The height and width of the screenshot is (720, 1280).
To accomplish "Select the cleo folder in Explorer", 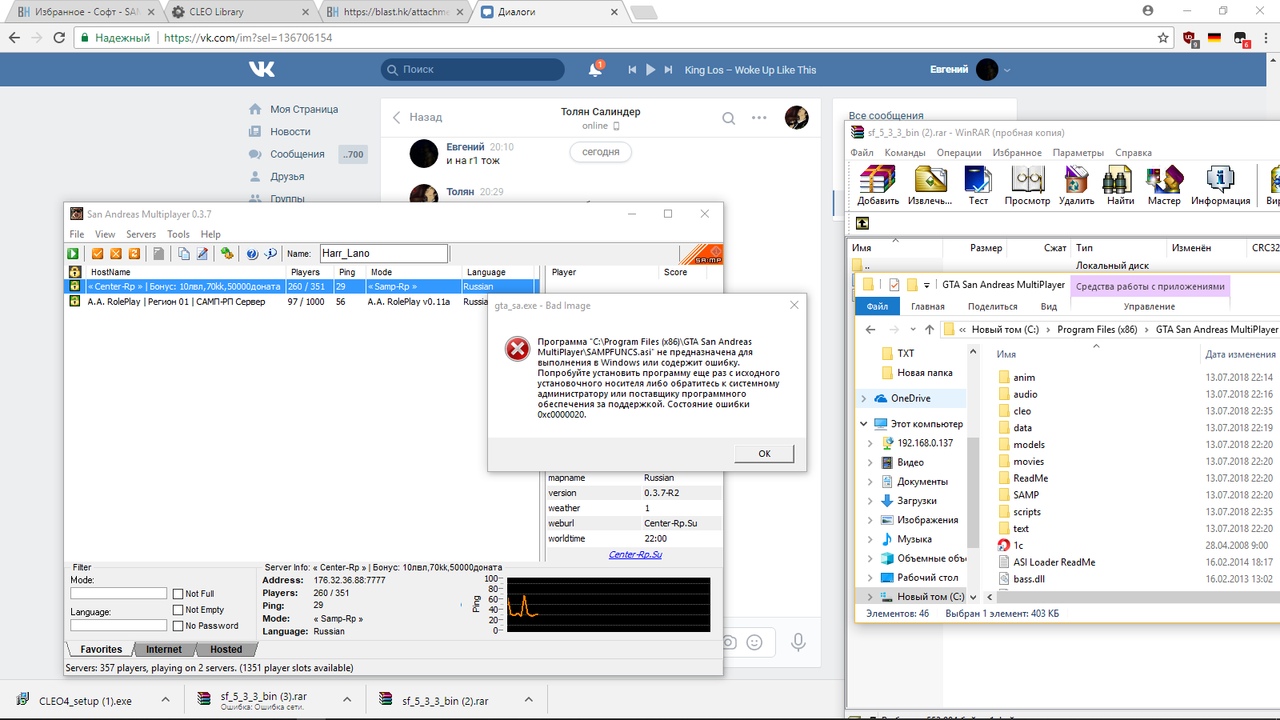I will click(1022, 411).
